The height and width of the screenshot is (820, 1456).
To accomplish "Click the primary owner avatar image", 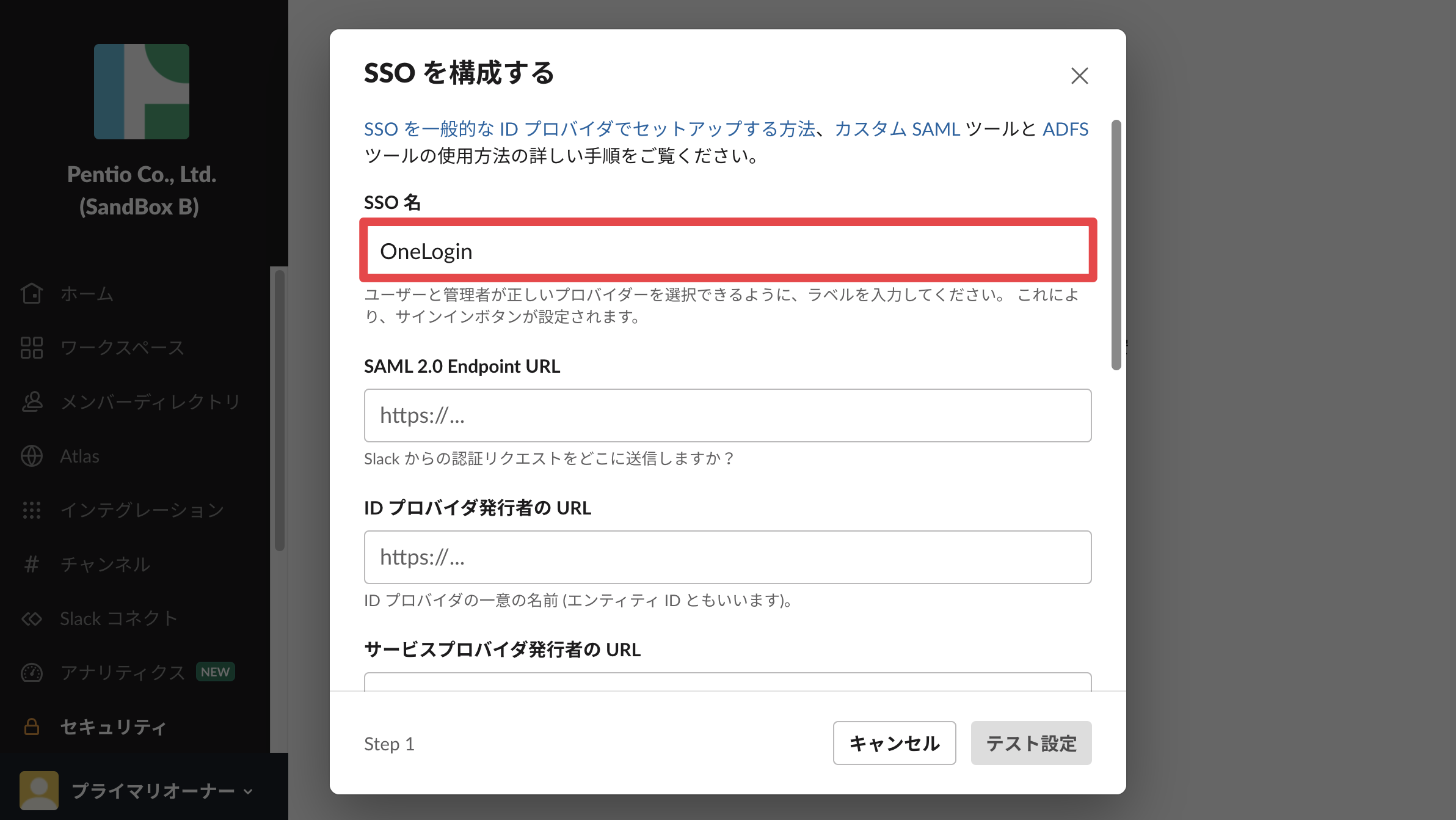I will point(39,791).
